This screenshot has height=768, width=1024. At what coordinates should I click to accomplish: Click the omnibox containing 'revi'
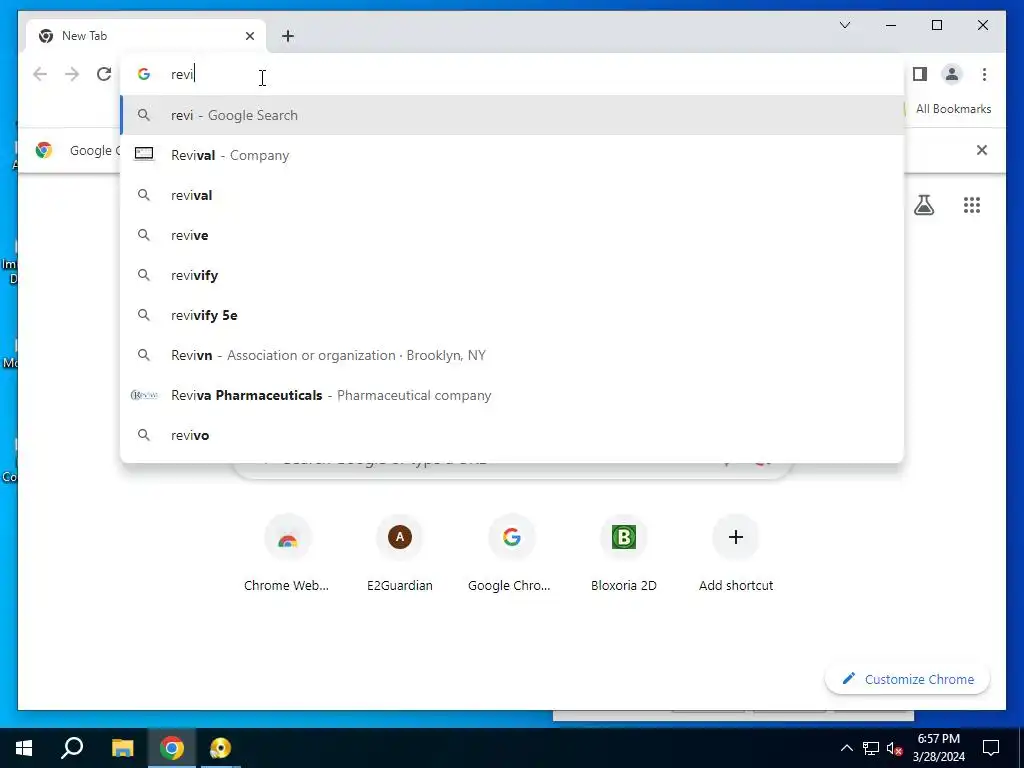[x=513, y=74]
